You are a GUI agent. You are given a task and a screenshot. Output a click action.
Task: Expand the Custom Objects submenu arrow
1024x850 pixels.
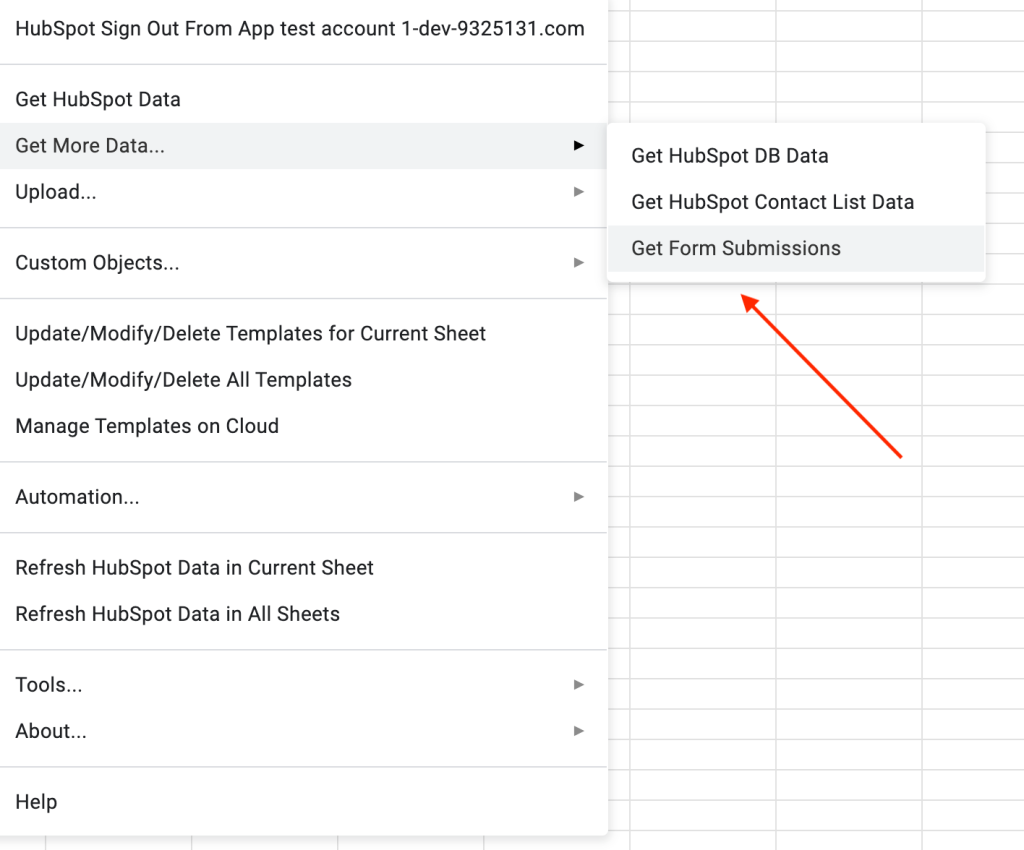(578, 263)
